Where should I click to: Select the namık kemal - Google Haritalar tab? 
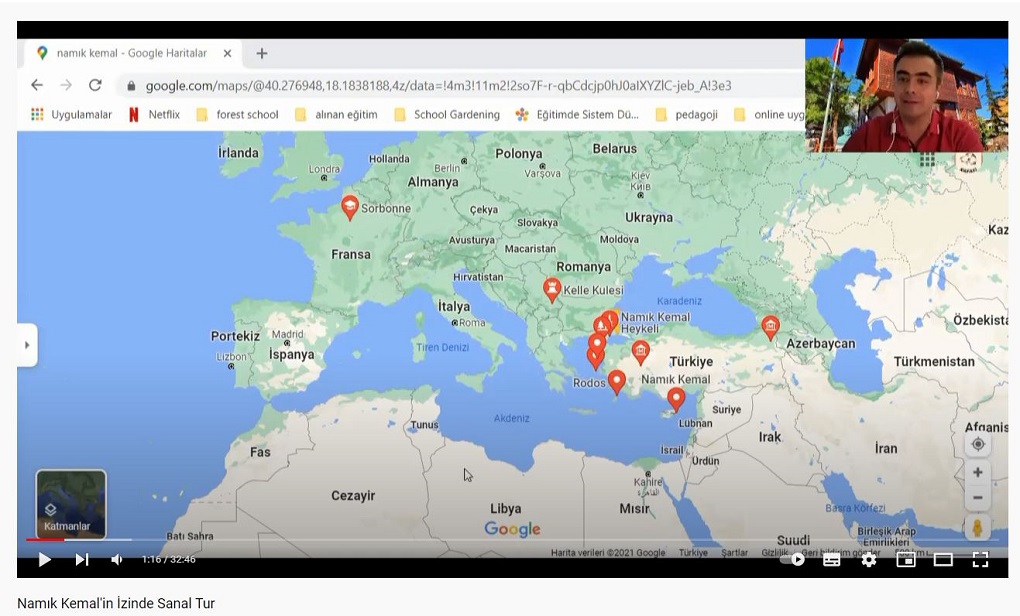[132, 53]
